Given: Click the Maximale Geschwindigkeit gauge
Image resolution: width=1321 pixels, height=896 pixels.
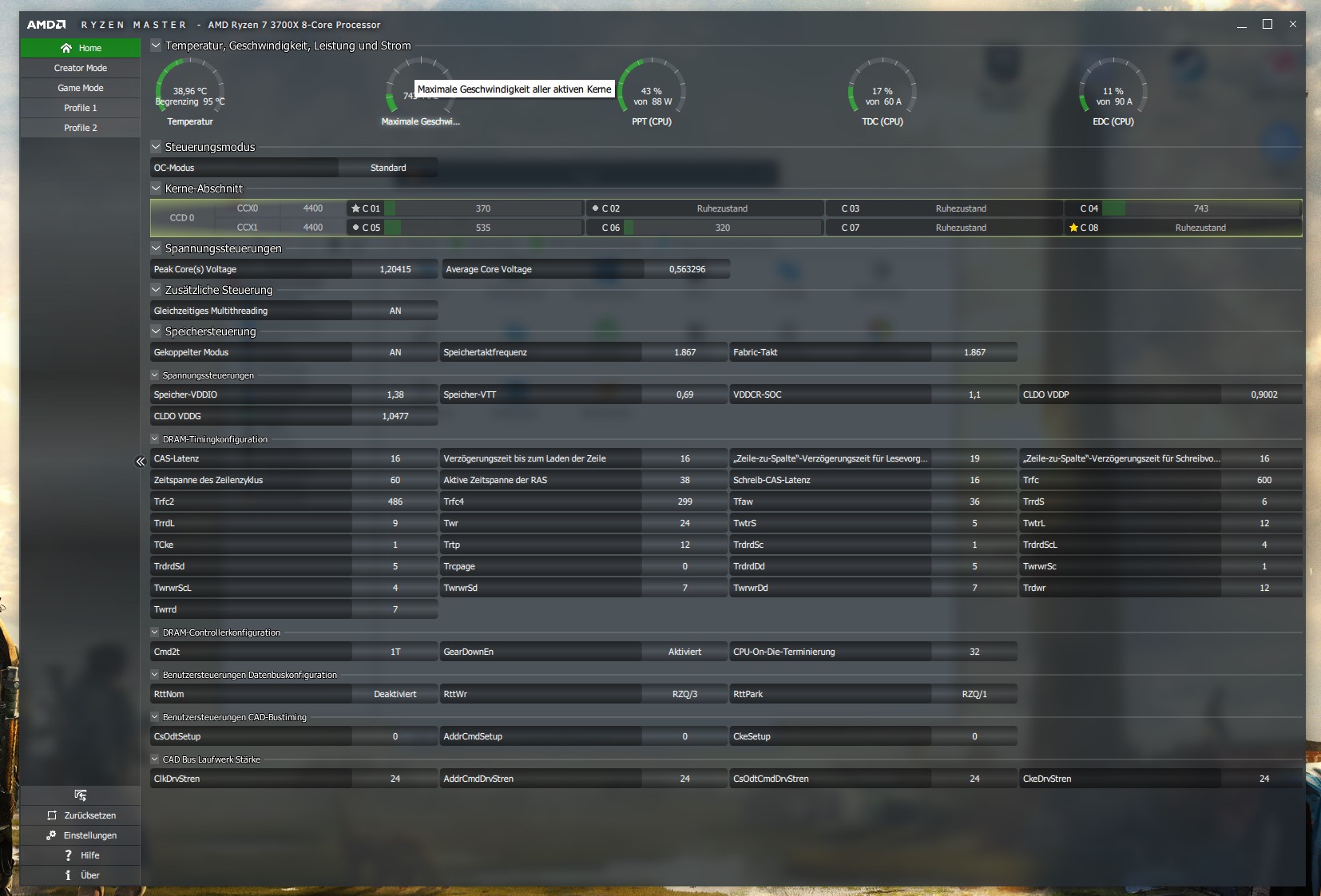Looking at the screenshot, I should 421,91.
